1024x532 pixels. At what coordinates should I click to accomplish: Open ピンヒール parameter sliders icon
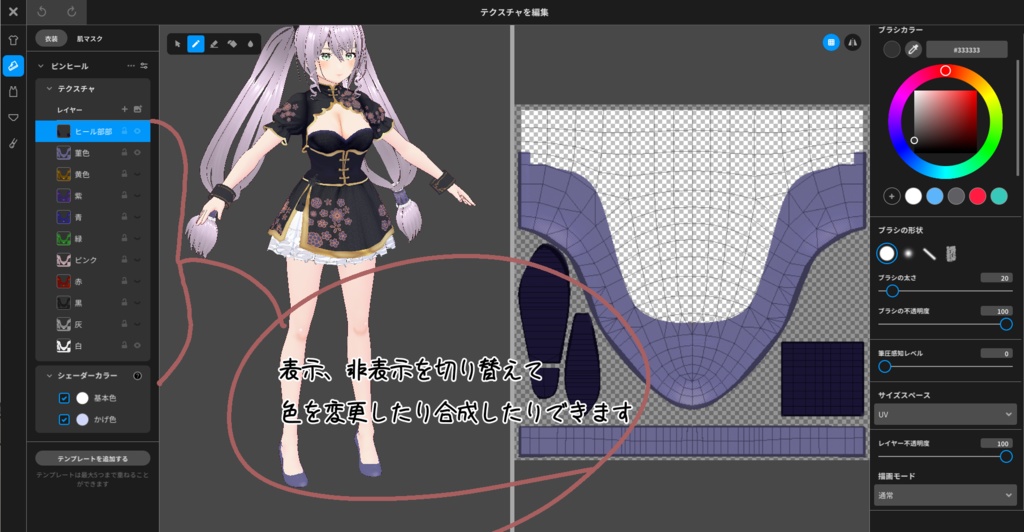coord(144,66)
